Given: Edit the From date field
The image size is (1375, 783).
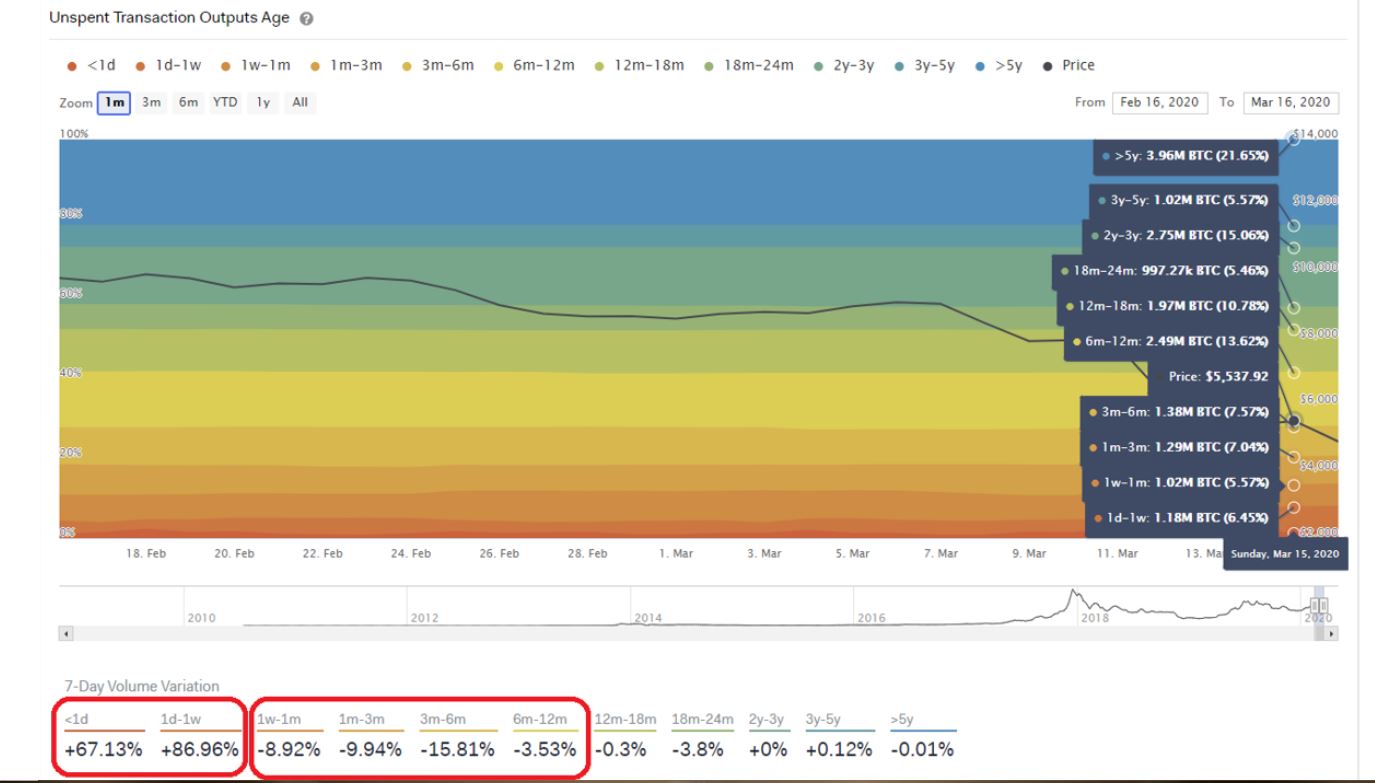Looking at the screenshot, I should tap(1160, 102).
